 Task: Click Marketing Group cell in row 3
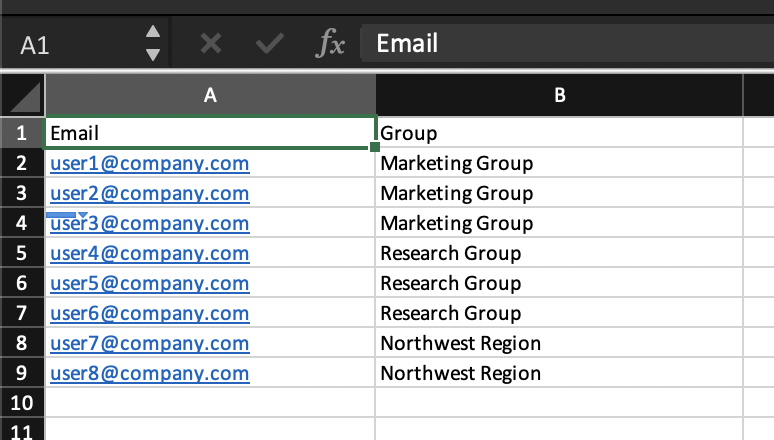(x=559, y=193)
